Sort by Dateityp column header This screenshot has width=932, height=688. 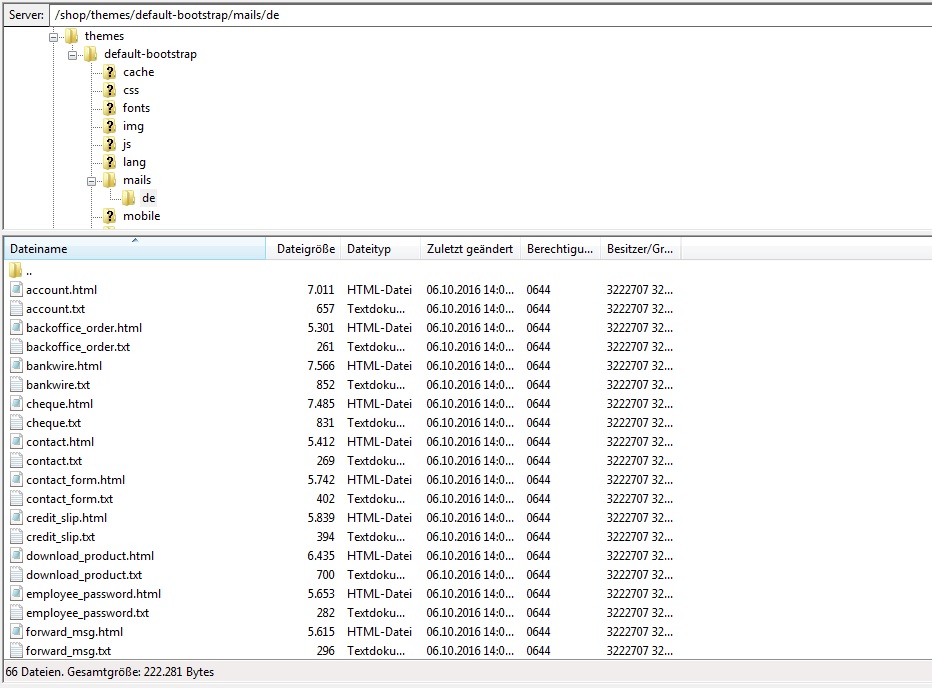tap(380, 249)
